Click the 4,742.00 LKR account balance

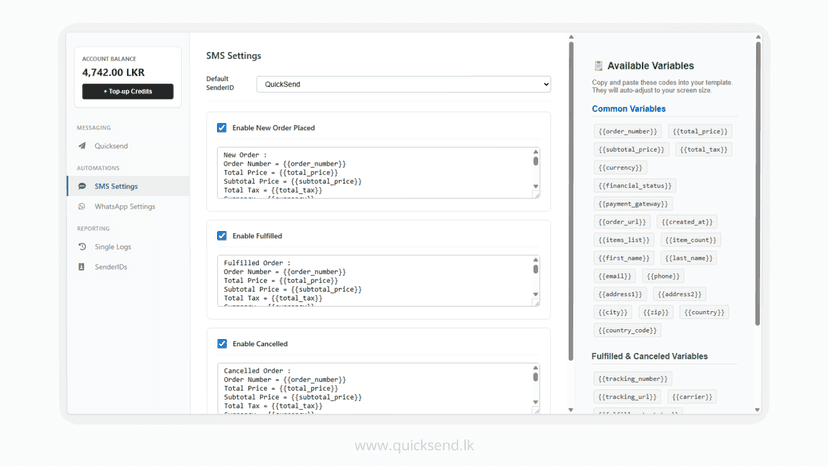point(113,72)
